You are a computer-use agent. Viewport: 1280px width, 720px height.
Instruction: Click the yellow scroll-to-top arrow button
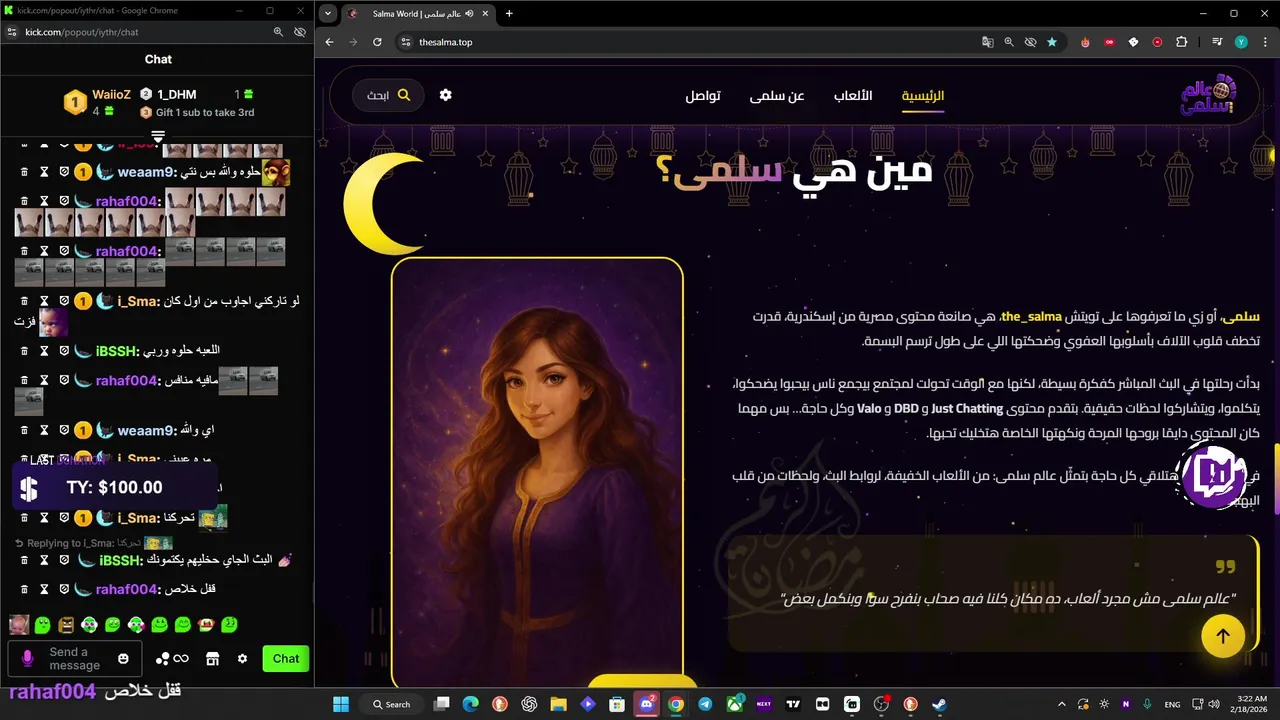click(x=1223, y=635)
